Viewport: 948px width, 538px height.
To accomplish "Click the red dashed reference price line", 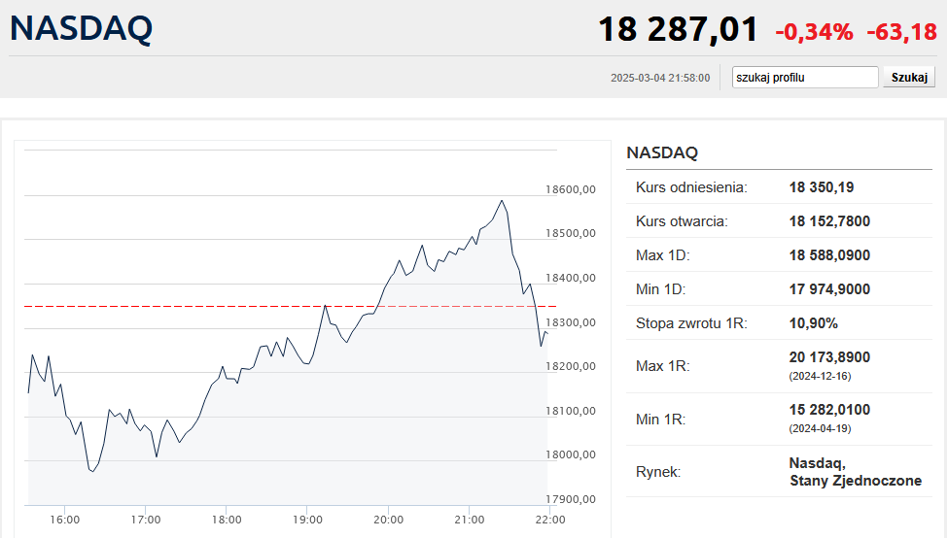I will point(290,306).
